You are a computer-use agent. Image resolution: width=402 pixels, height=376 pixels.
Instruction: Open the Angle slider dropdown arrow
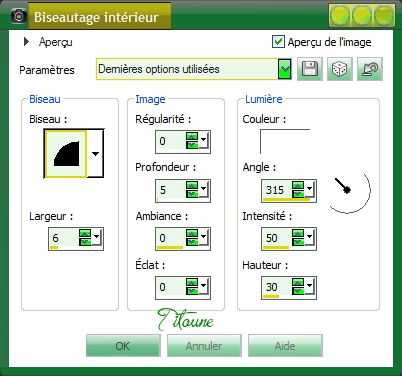click(x=309, y=188)
